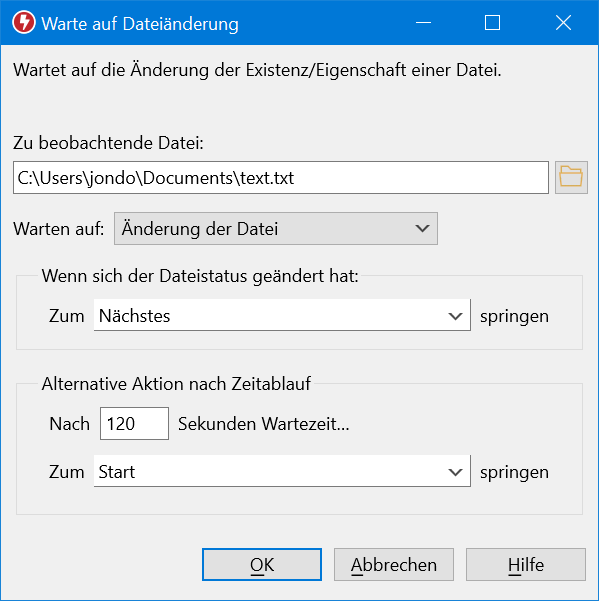This screenshot has width=599, height=601.
Task: Click the 'Alternative Aktion nach Zeitablauf' group title
Action: (176, 384)
